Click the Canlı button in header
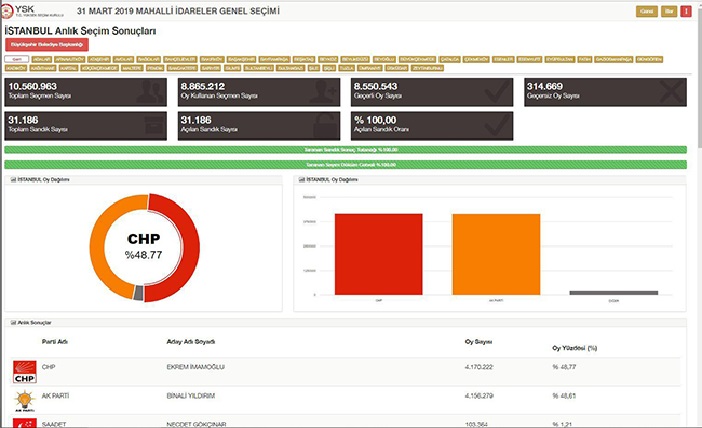 tap(647, 11)
